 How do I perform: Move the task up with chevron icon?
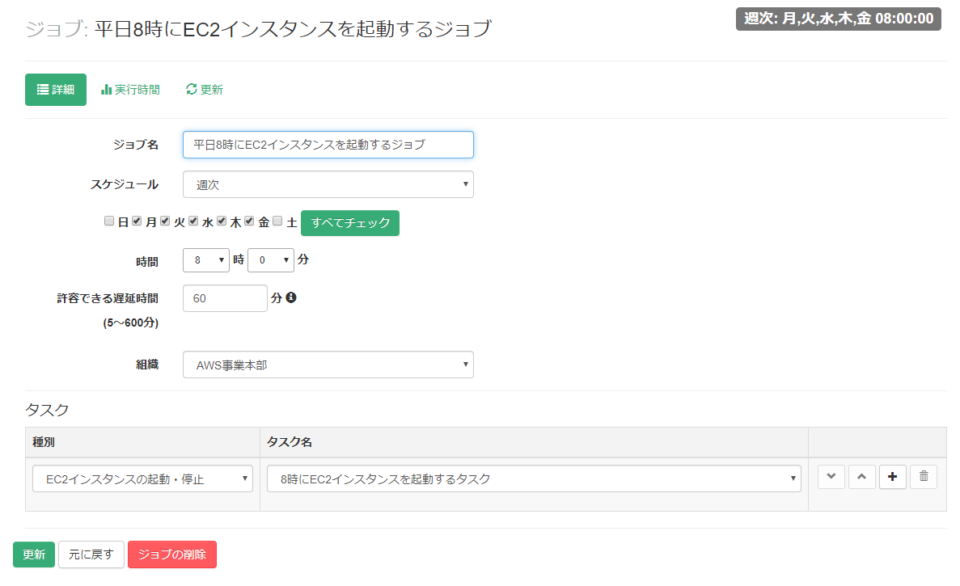click(x=861, y=477)
